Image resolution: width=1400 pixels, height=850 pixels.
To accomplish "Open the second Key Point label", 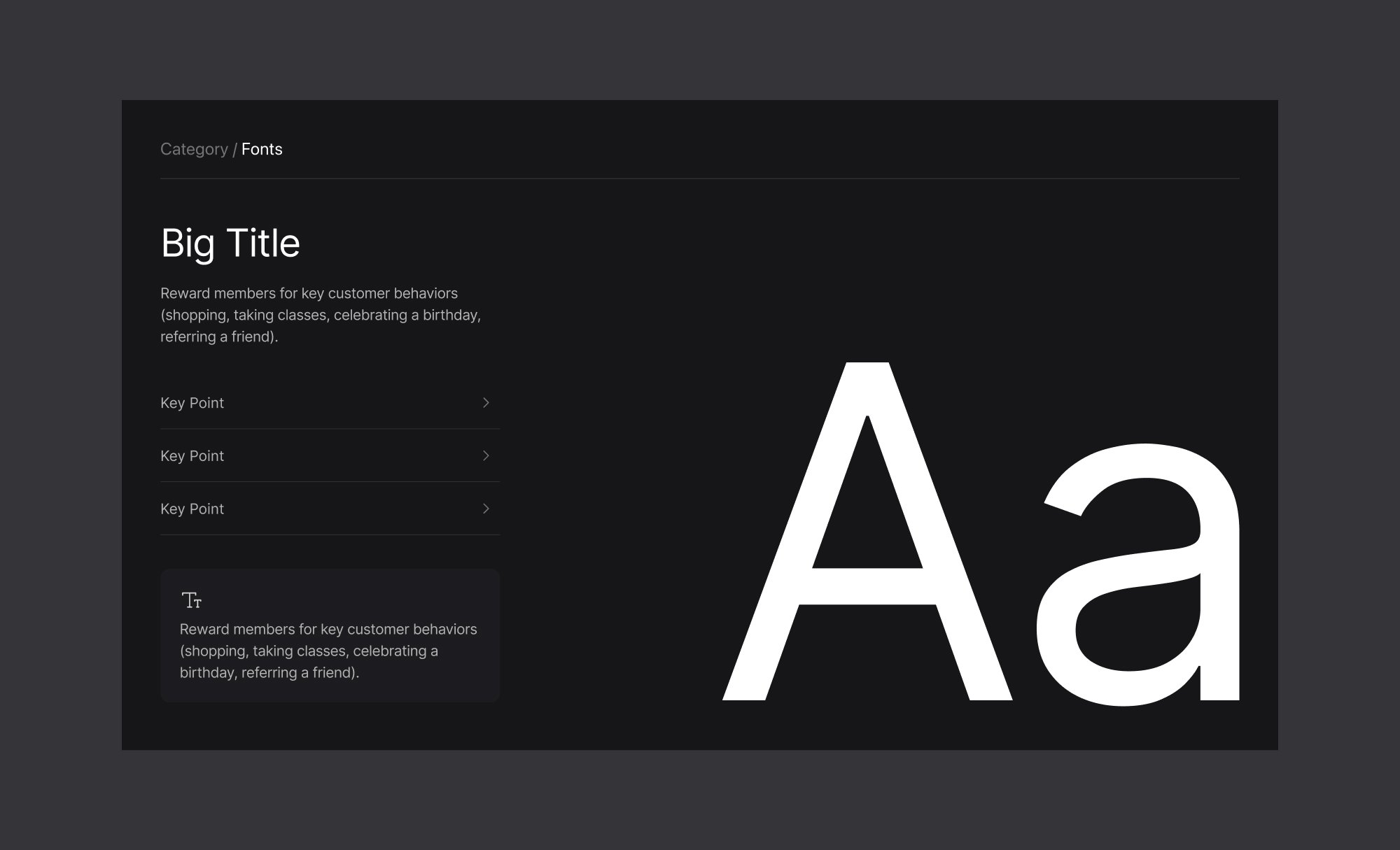I will pos(192,456).
